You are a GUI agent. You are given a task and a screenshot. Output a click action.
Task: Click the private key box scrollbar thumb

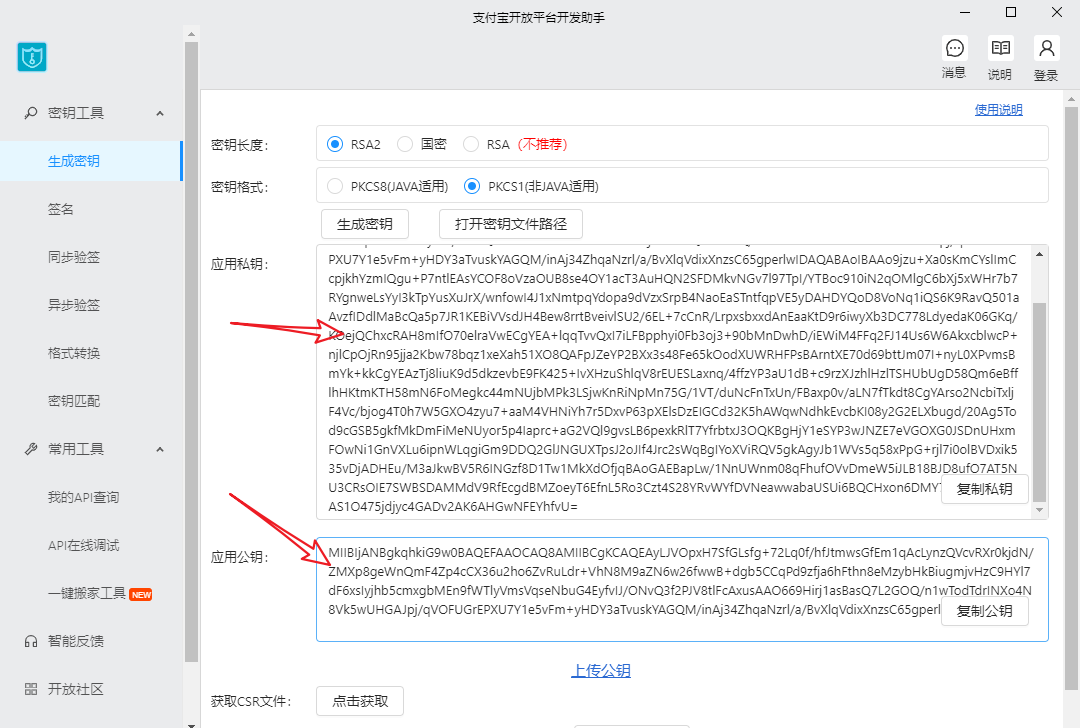pos(1040,403)
